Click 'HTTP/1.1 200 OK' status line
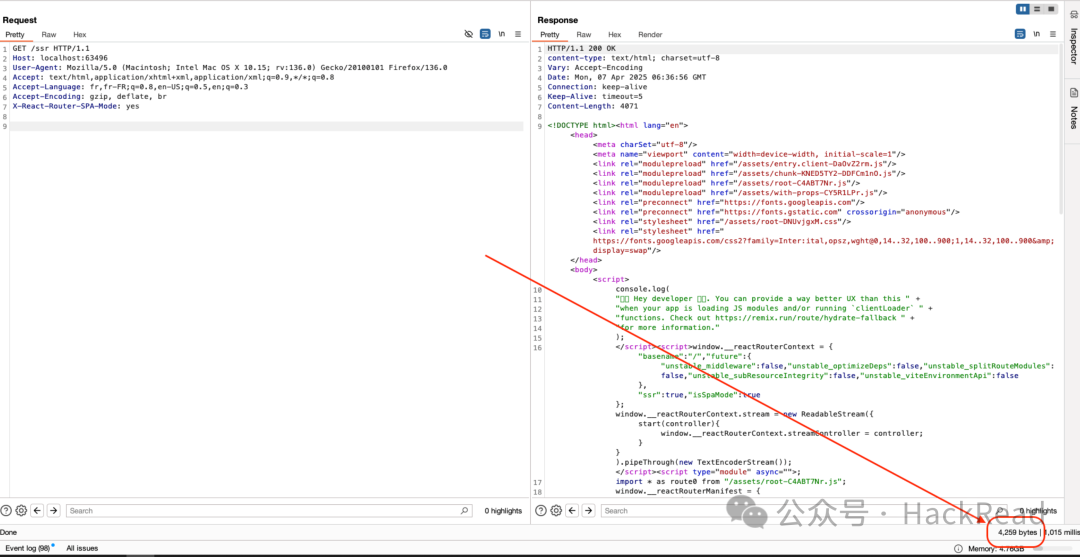The height and width of the screenshot is (557, 1080). coord(581,48)
